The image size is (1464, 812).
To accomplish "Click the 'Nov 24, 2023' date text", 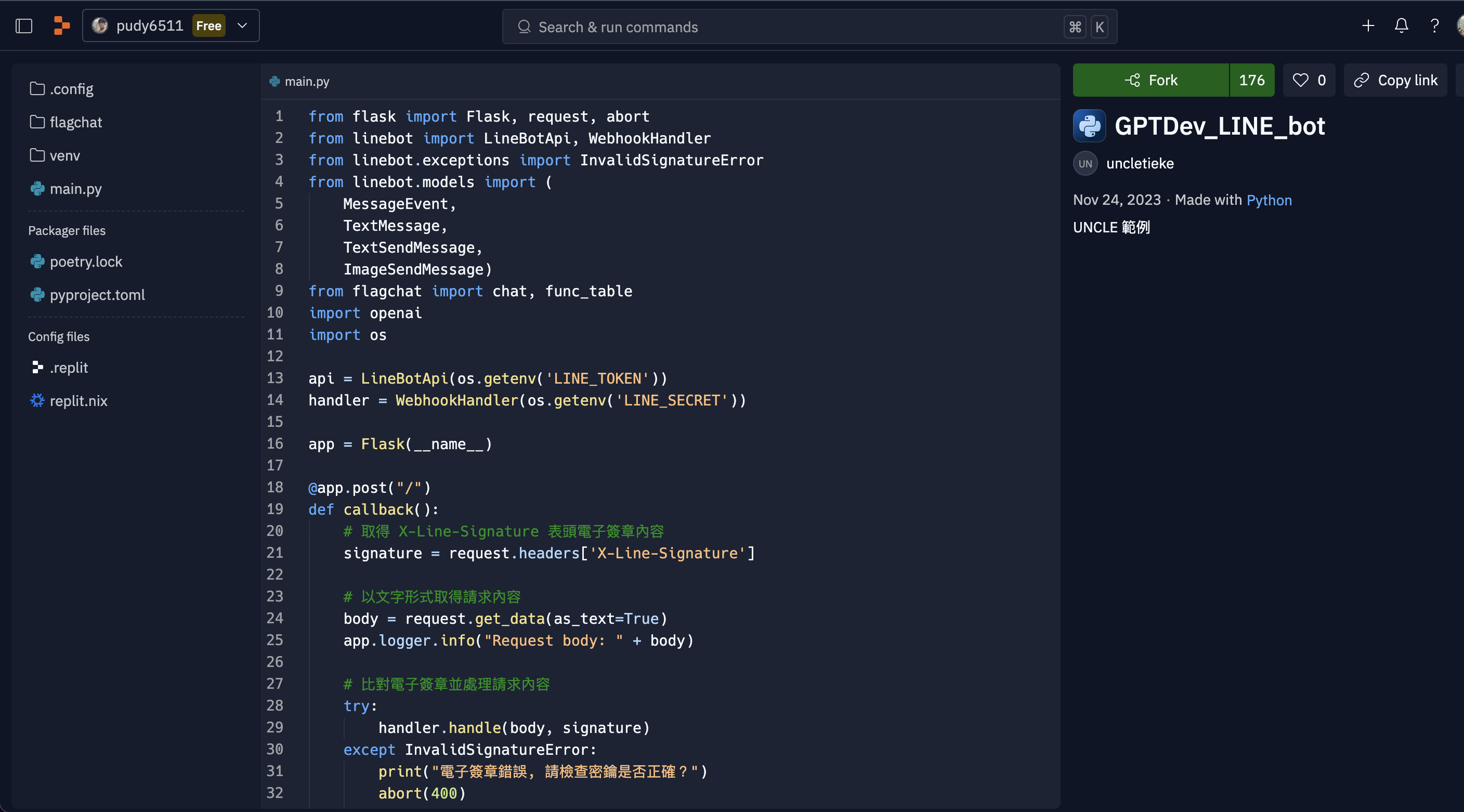I will [1117, 200].
